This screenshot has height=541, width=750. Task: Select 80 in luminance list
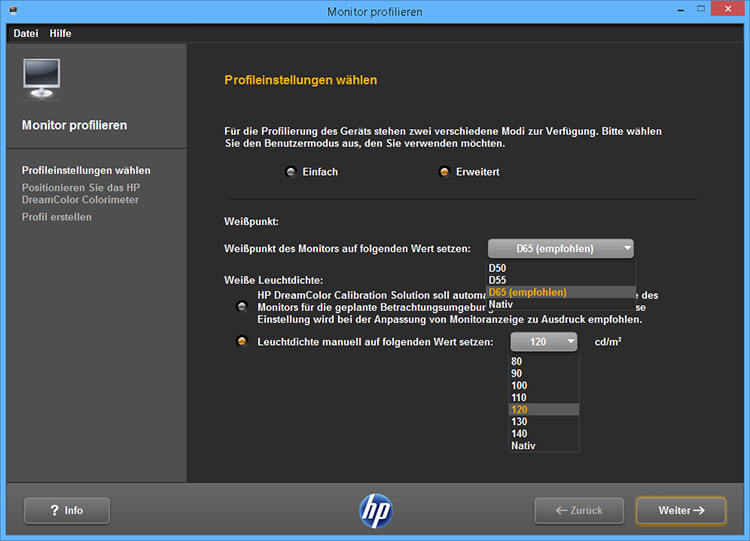point(544,361)
